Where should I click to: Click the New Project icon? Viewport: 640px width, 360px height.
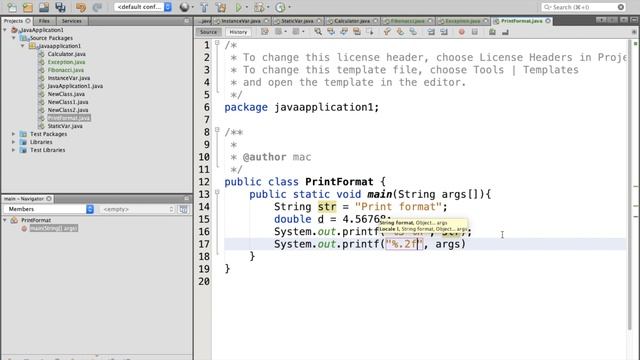[x=28, y=7]
